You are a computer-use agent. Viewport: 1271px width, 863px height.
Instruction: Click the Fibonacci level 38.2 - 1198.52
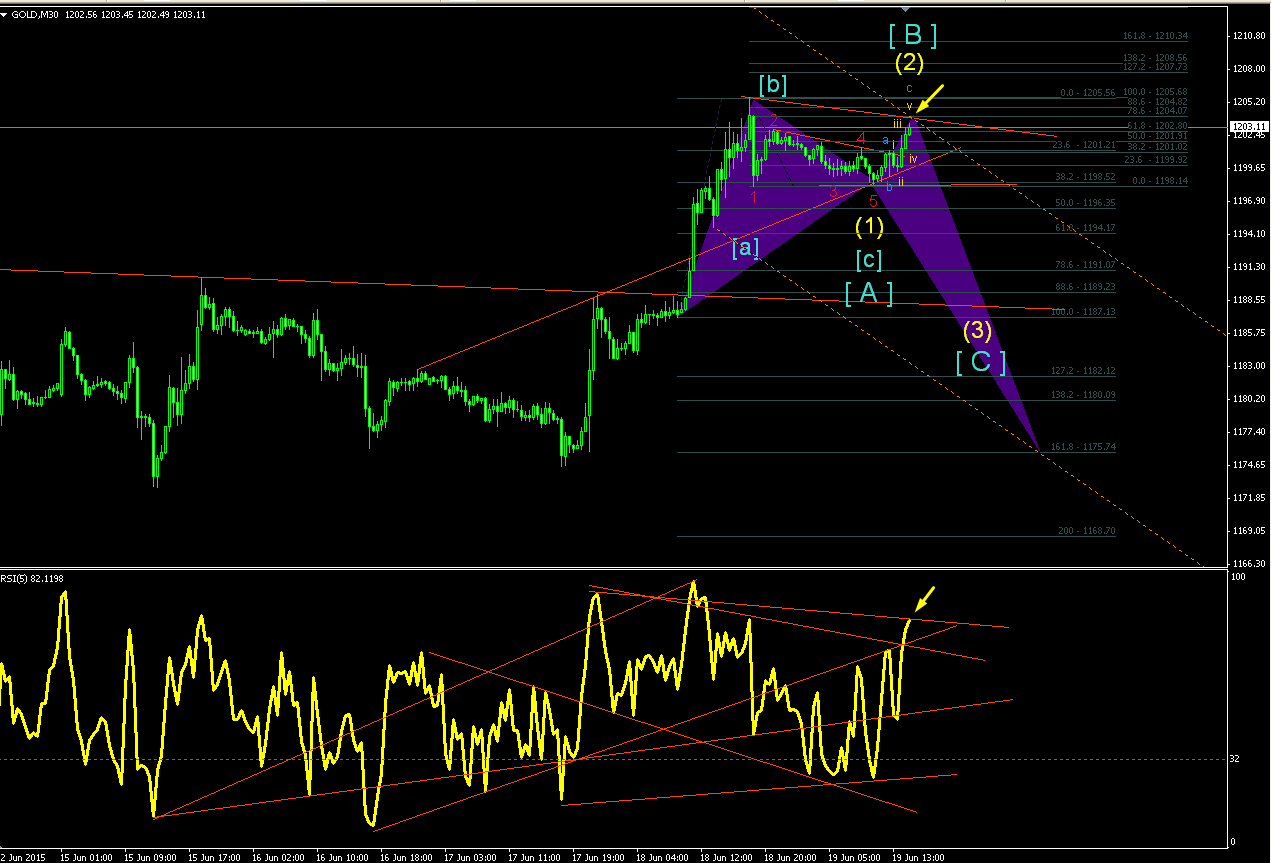pyautogui.click(x=1087, y=177)
